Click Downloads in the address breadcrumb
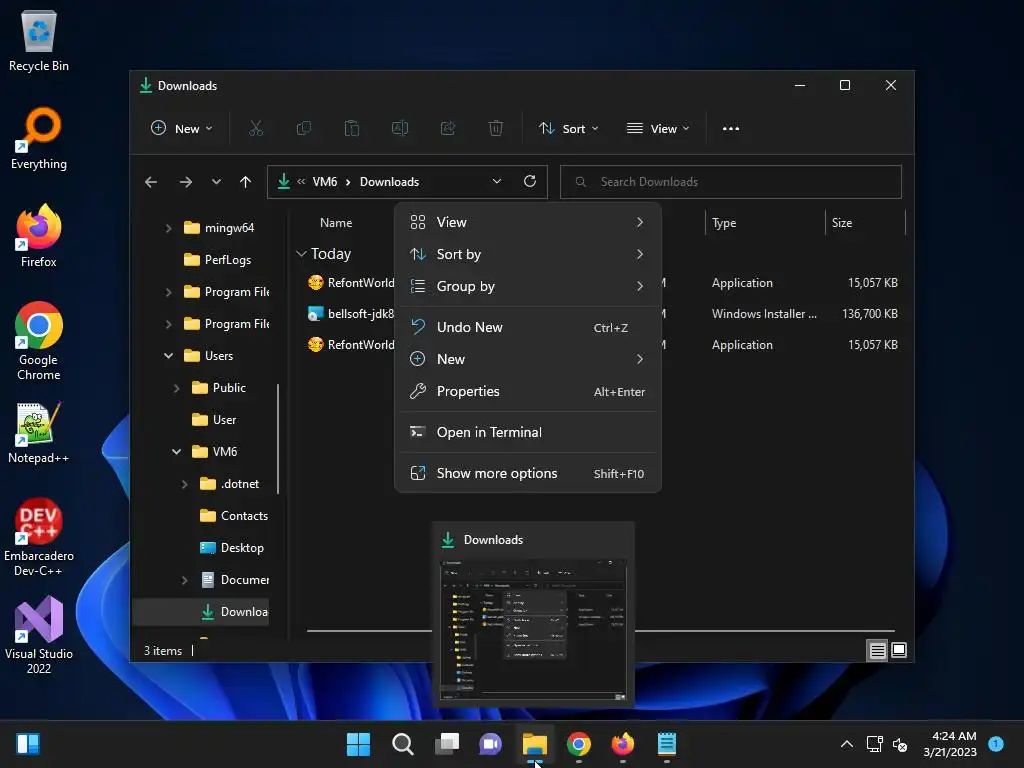 click(389, 182)
